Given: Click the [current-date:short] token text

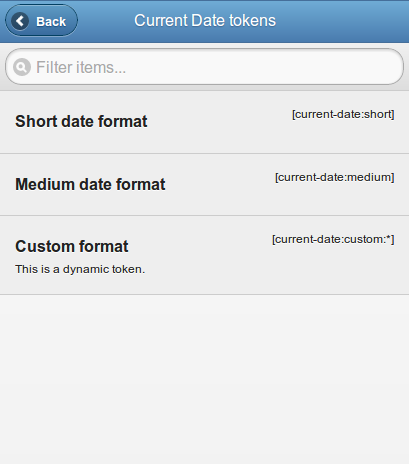Looking at the screenshot, I should pos(343,114).
